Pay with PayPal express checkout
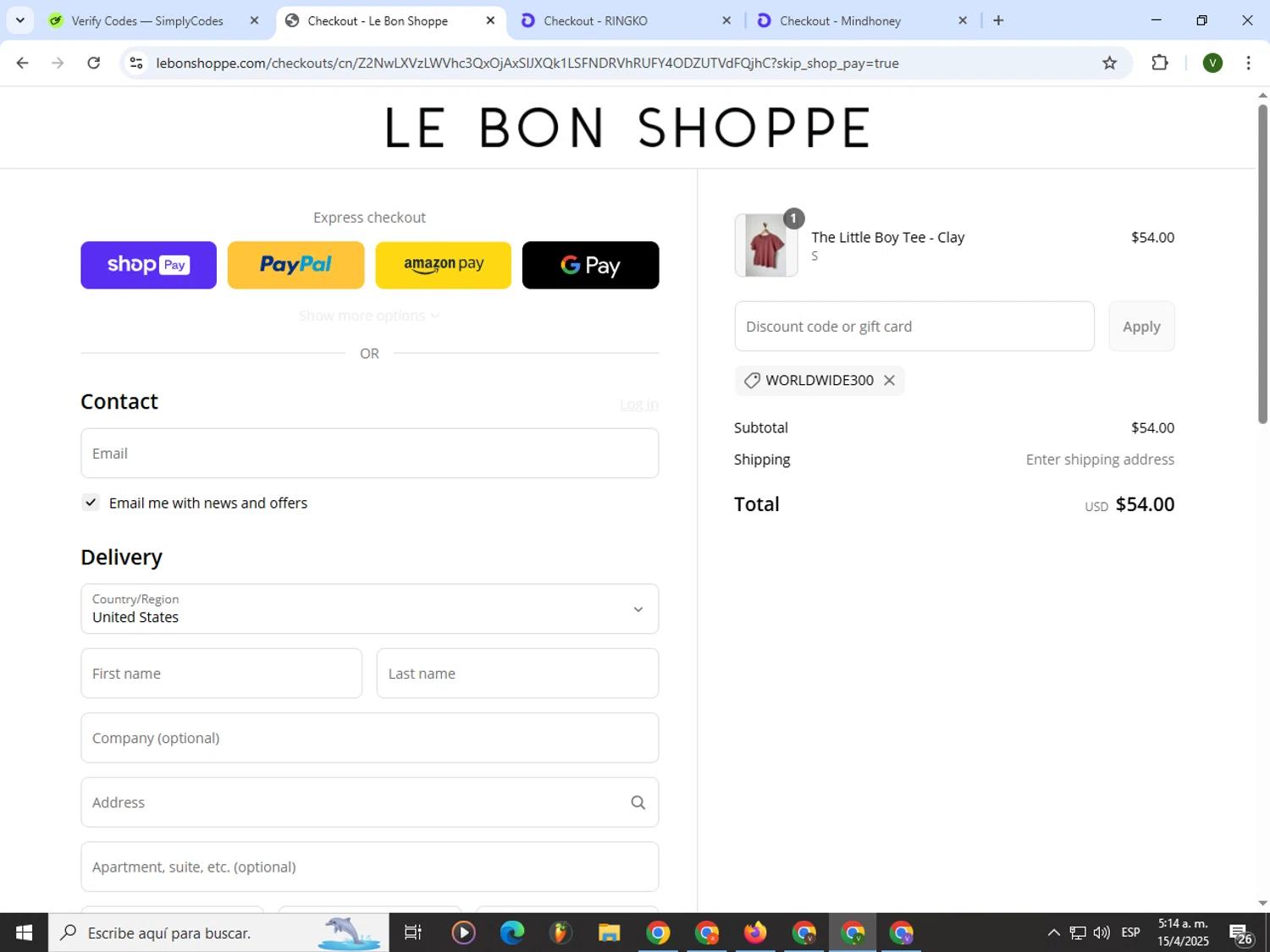 point(295,265)
